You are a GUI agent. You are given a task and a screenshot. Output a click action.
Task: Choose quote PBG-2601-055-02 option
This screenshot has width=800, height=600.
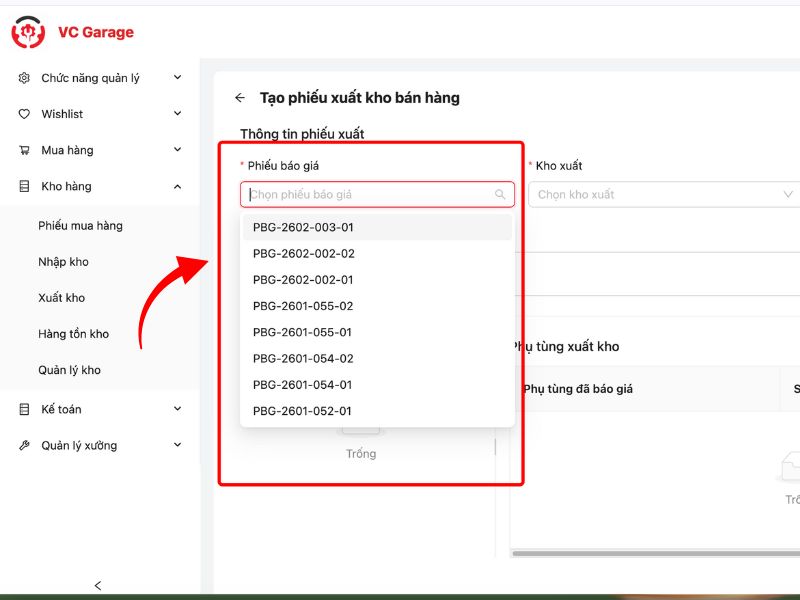click(303, 306)
